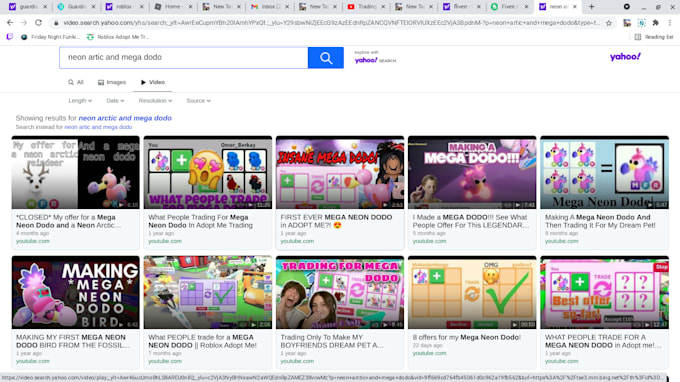Play the Best offer so far thumbnail
Image resolution: width=680 pixels, height=382 pixels.
[605, 292]
